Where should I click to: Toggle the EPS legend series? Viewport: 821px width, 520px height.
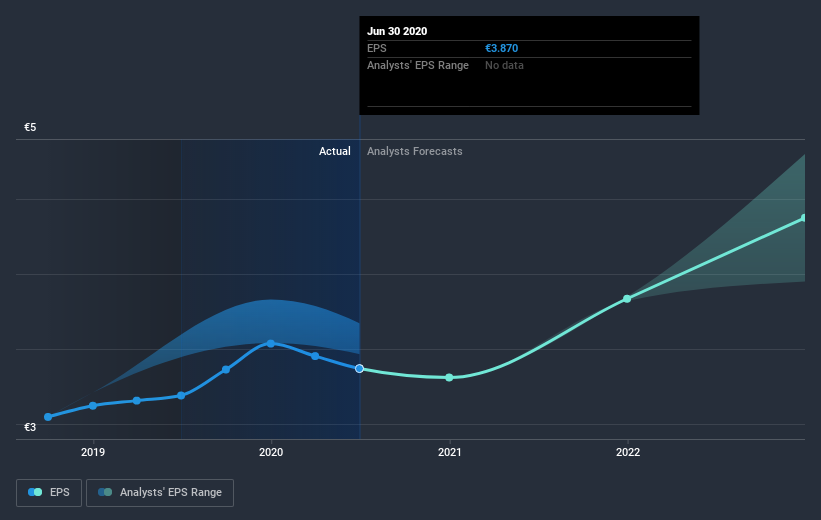[49, 493]
